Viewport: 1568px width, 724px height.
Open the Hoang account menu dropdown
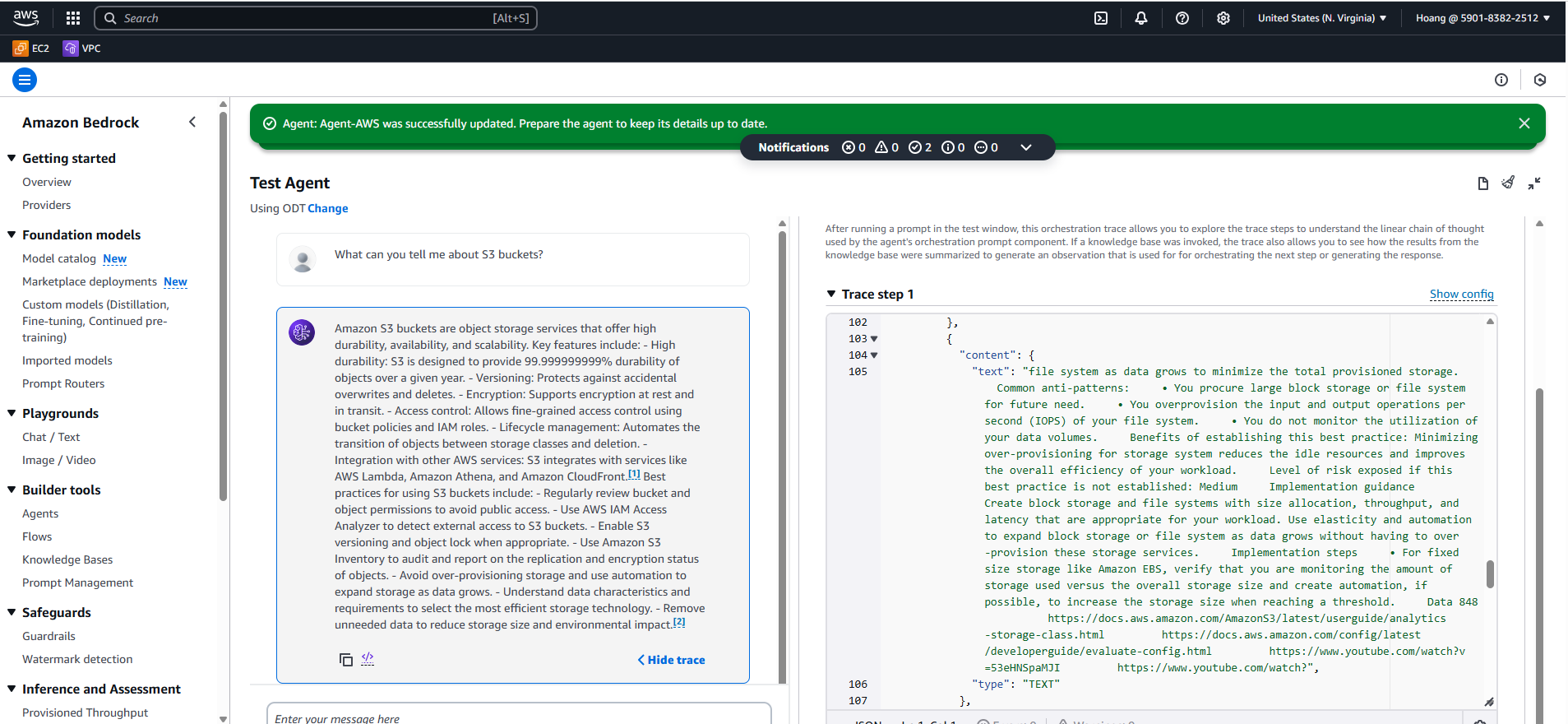1482,18
